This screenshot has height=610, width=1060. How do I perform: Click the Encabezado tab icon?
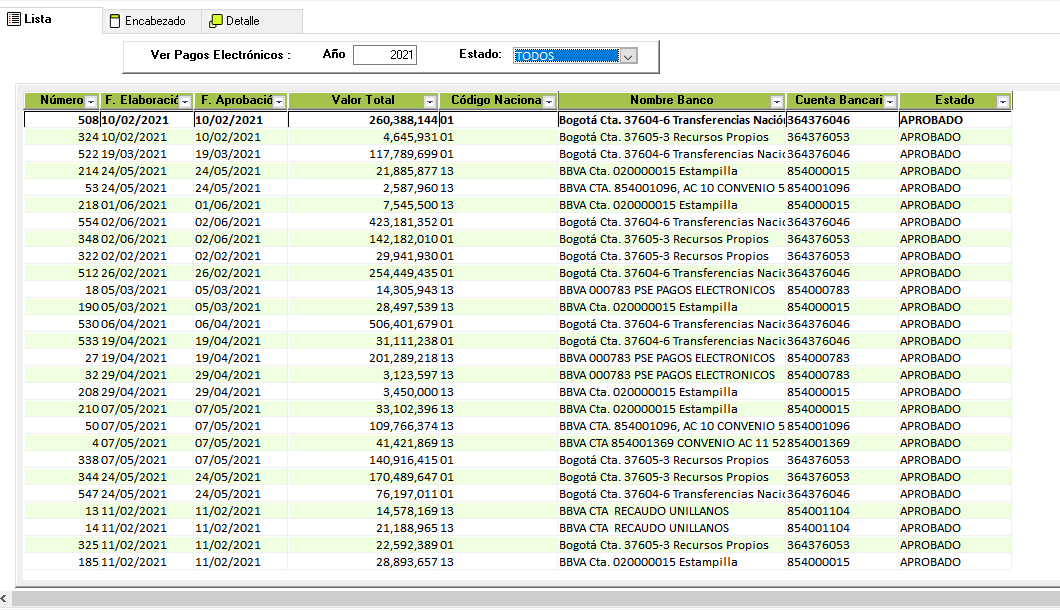115,21
